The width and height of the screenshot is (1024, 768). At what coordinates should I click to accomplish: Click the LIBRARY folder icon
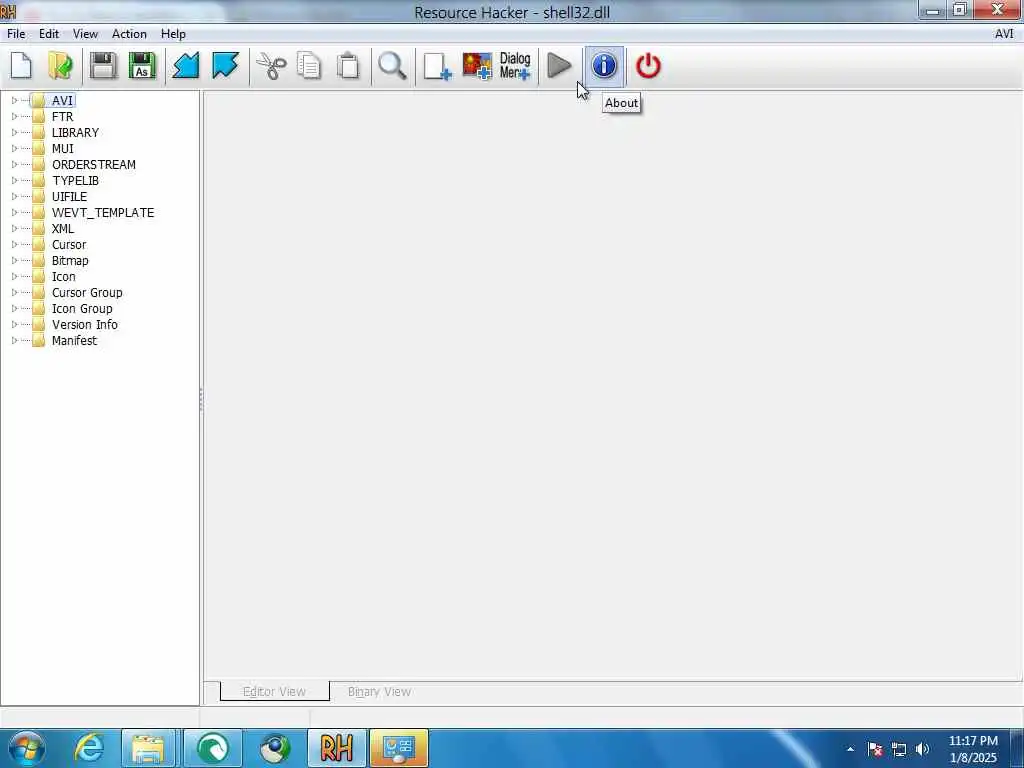[39, 133]
